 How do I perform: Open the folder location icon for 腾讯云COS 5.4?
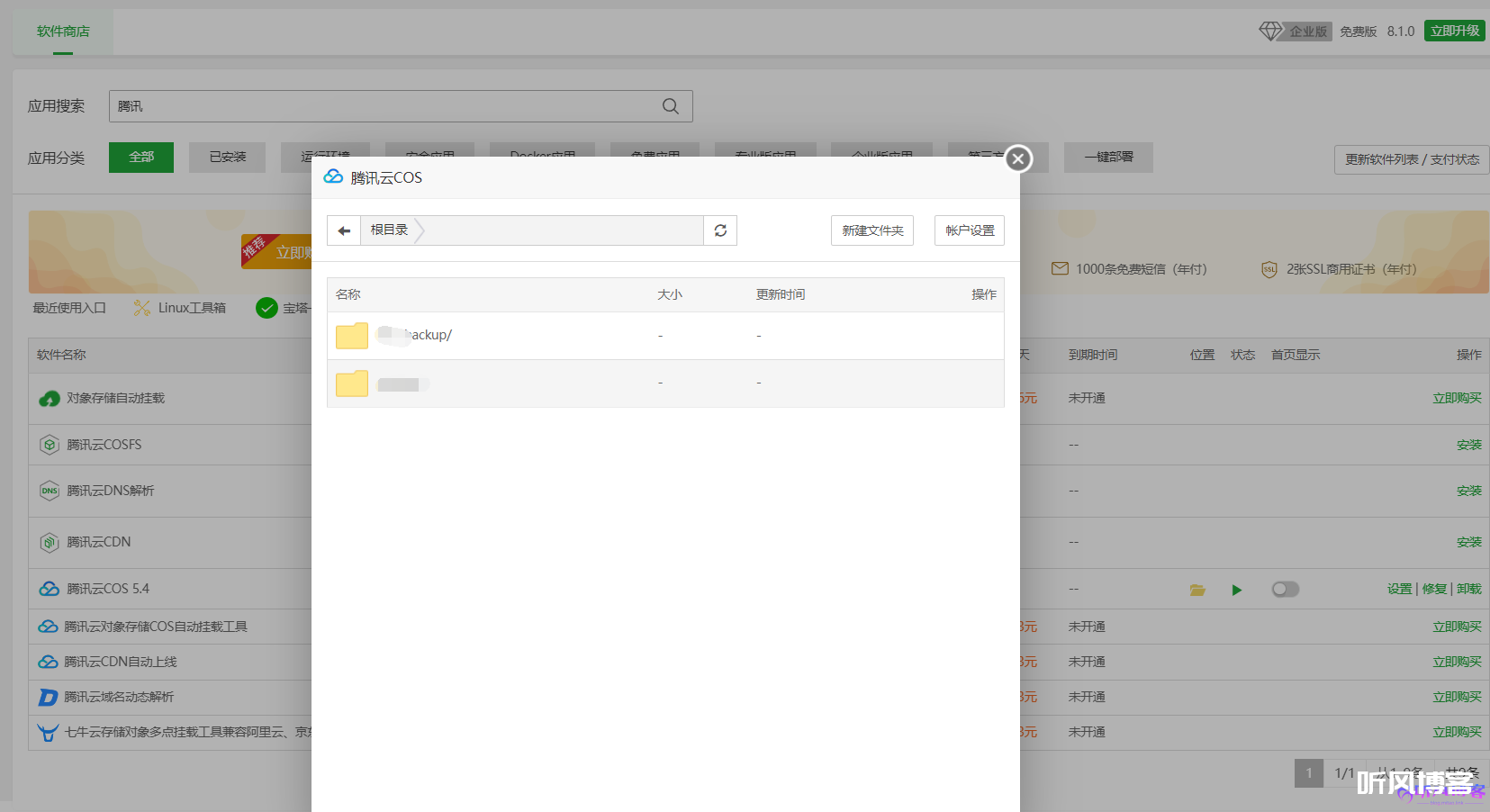1197,590
